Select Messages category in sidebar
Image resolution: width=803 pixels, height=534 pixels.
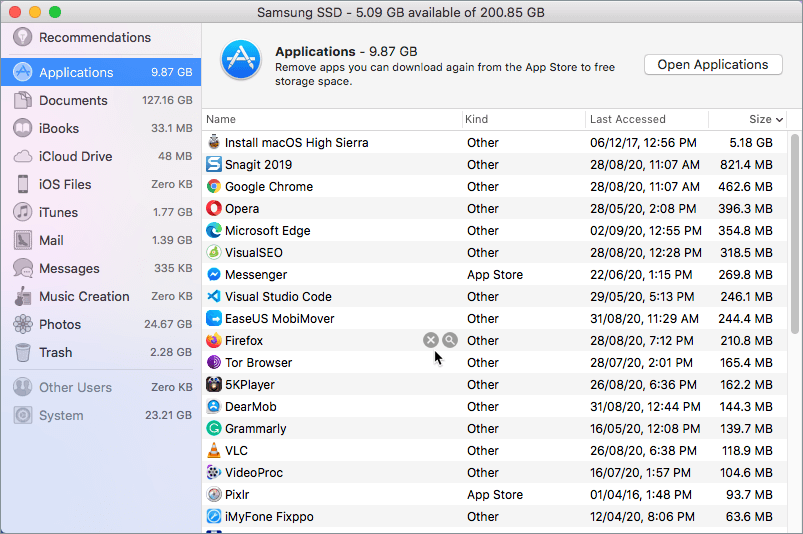tap(101, 268)
